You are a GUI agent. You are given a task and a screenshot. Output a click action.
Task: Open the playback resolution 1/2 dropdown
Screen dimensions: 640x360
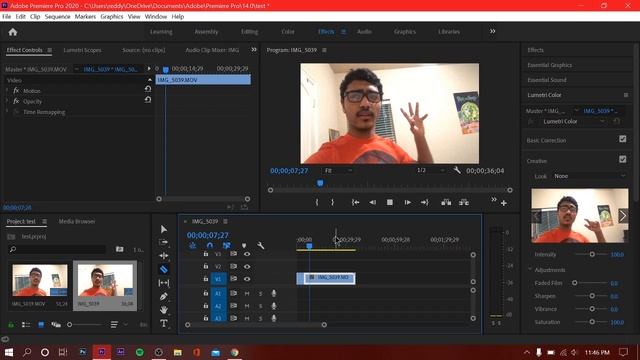point(430,170)
